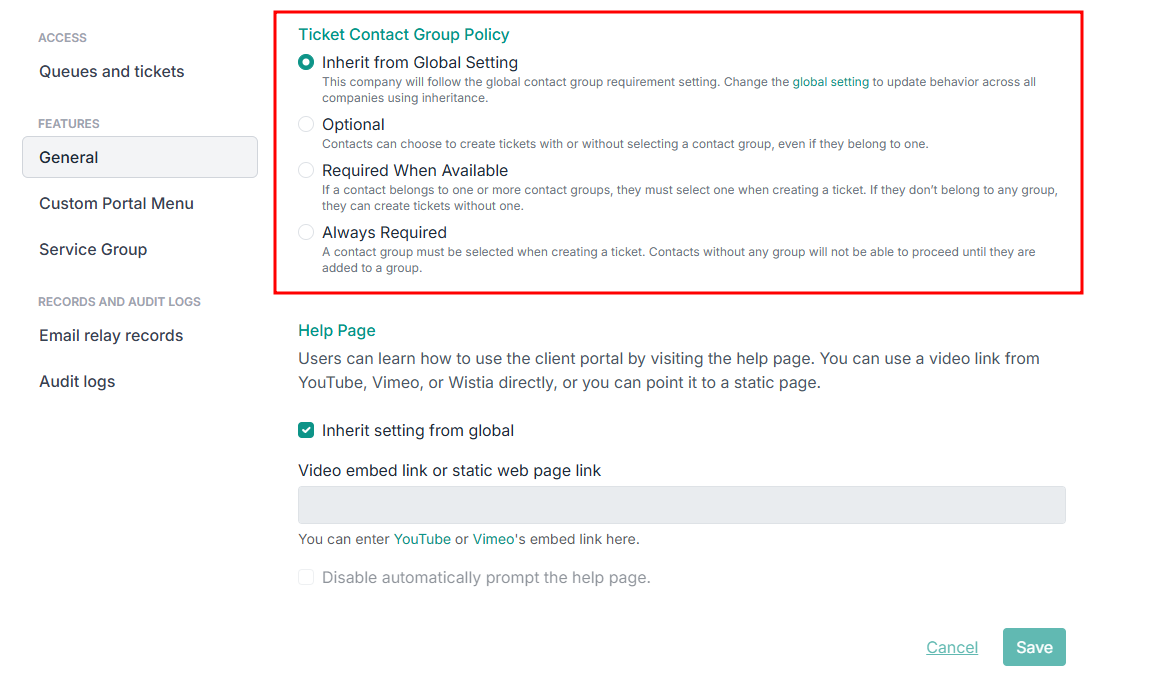Click the Cancel link

click(952, 647)
